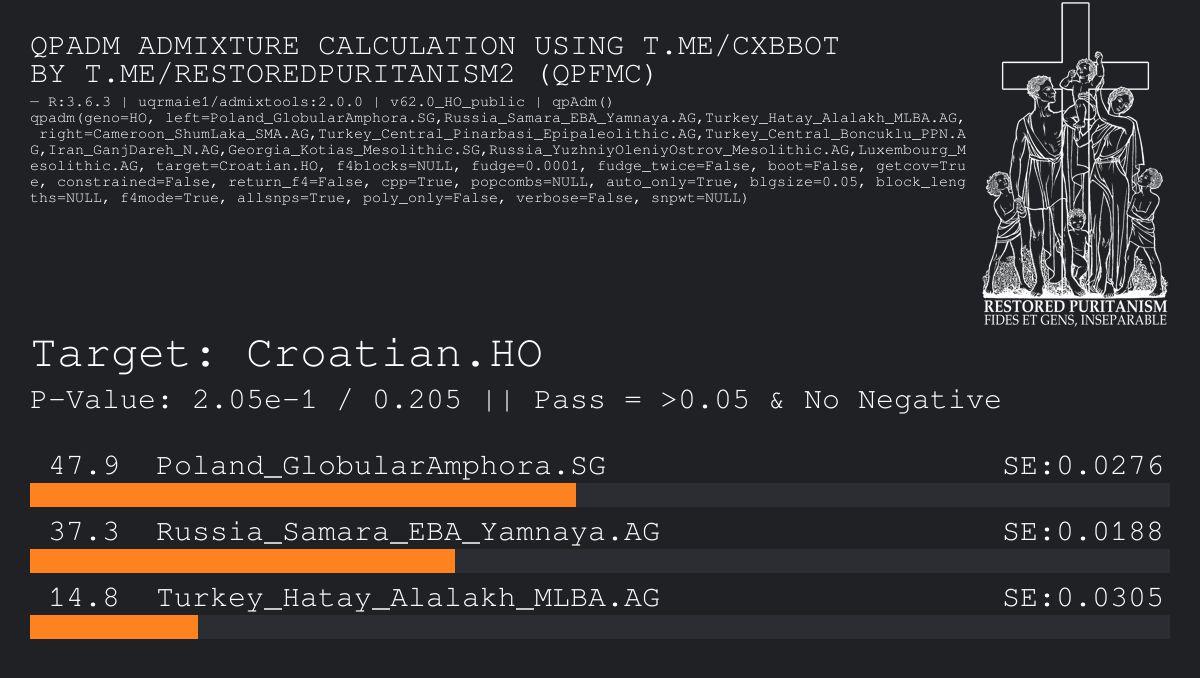Click the orange Yamnaya proportion bar
Viewport: 1200px width, 678px height.
click(x=242, y=561)
